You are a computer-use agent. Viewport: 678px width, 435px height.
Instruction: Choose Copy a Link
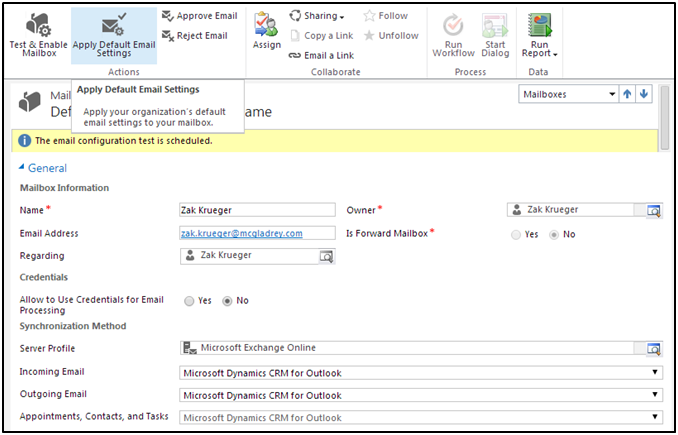(322, 35)
